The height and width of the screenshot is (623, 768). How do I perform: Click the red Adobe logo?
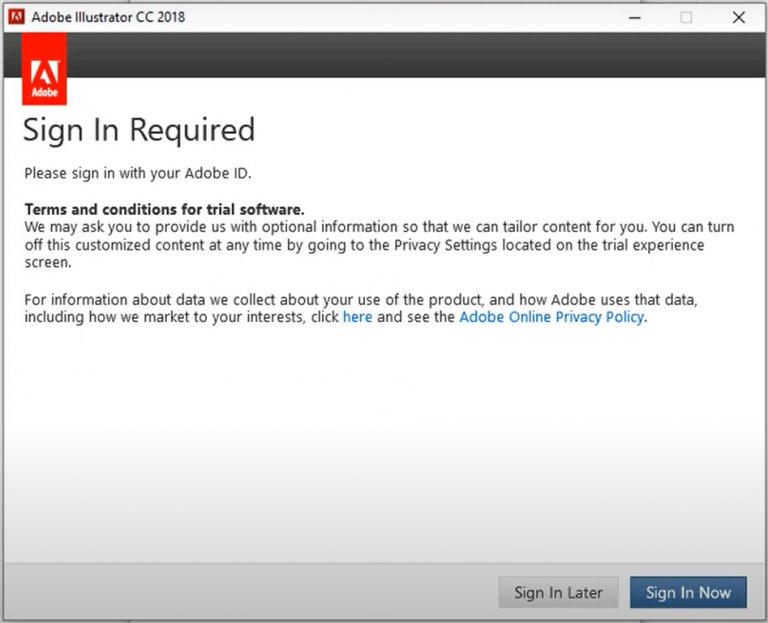[x=44, y=69]
